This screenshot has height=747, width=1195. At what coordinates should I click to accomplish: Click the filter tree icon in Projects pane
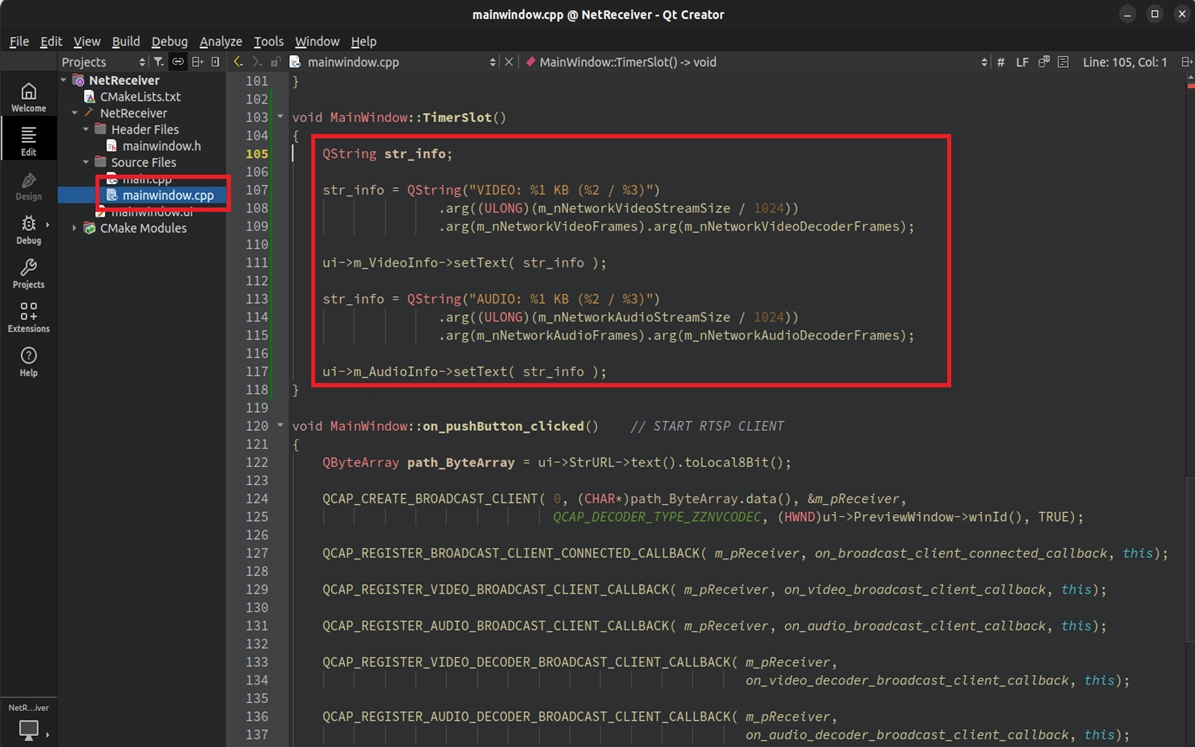point(159,62)
